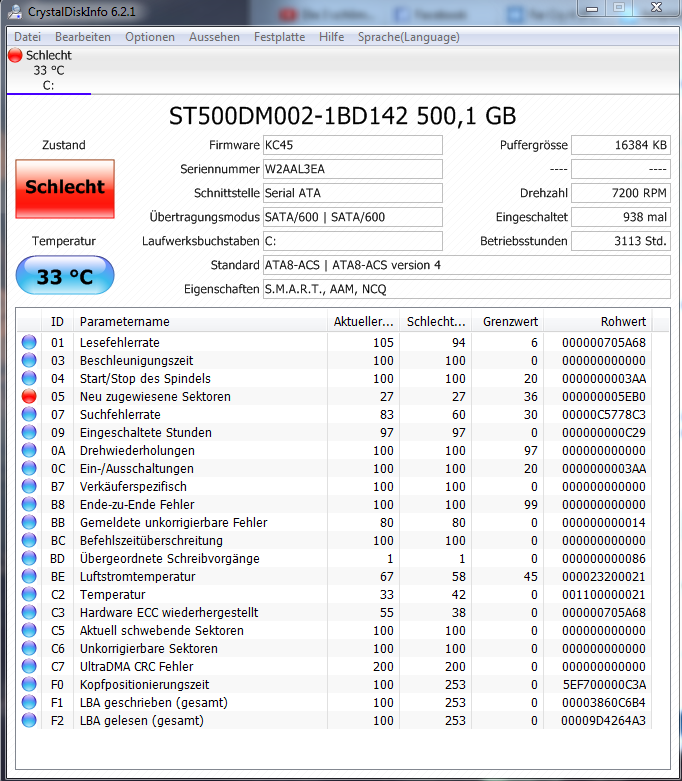Click the Parametername column header
Image resolution: width=682 pixels, height=781 pixels.
click(x=200, y=322)
